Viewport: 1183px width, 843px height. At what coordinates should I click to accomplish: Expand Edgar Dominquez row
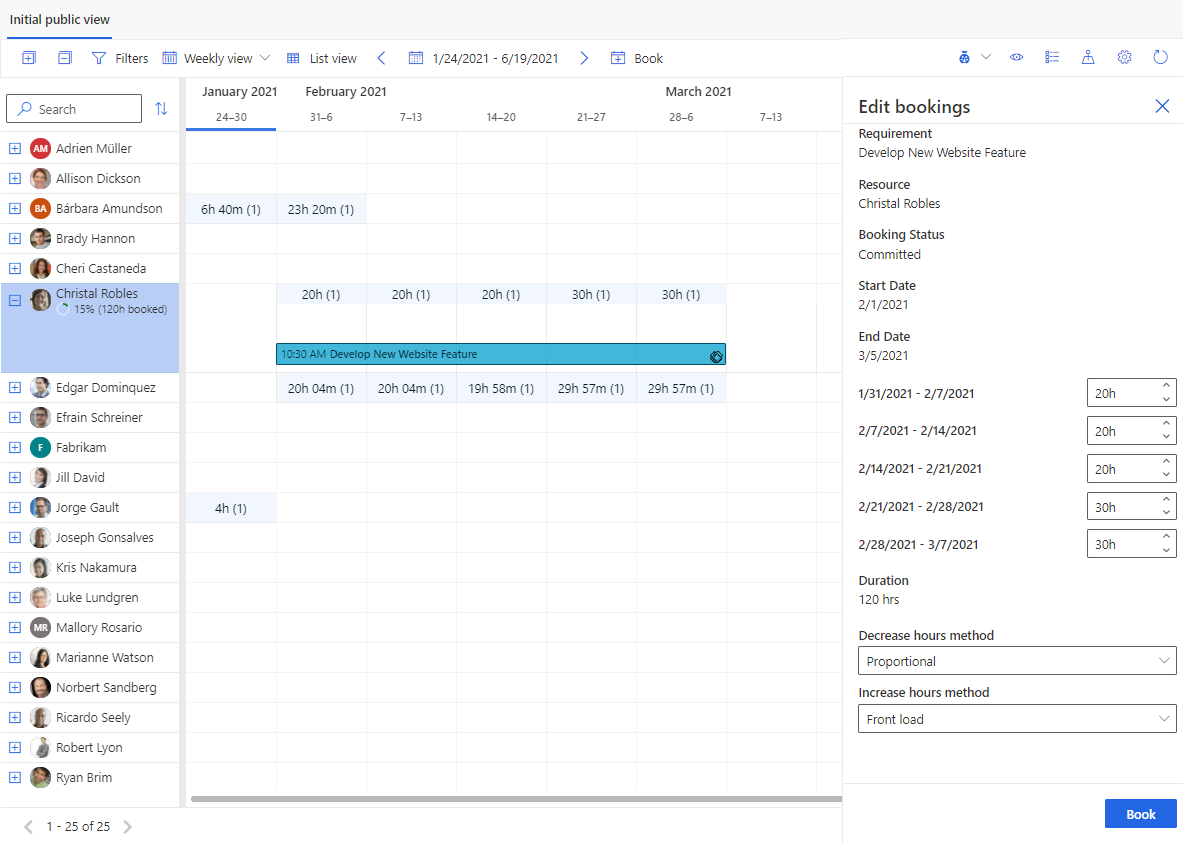(x=14, y=388)
